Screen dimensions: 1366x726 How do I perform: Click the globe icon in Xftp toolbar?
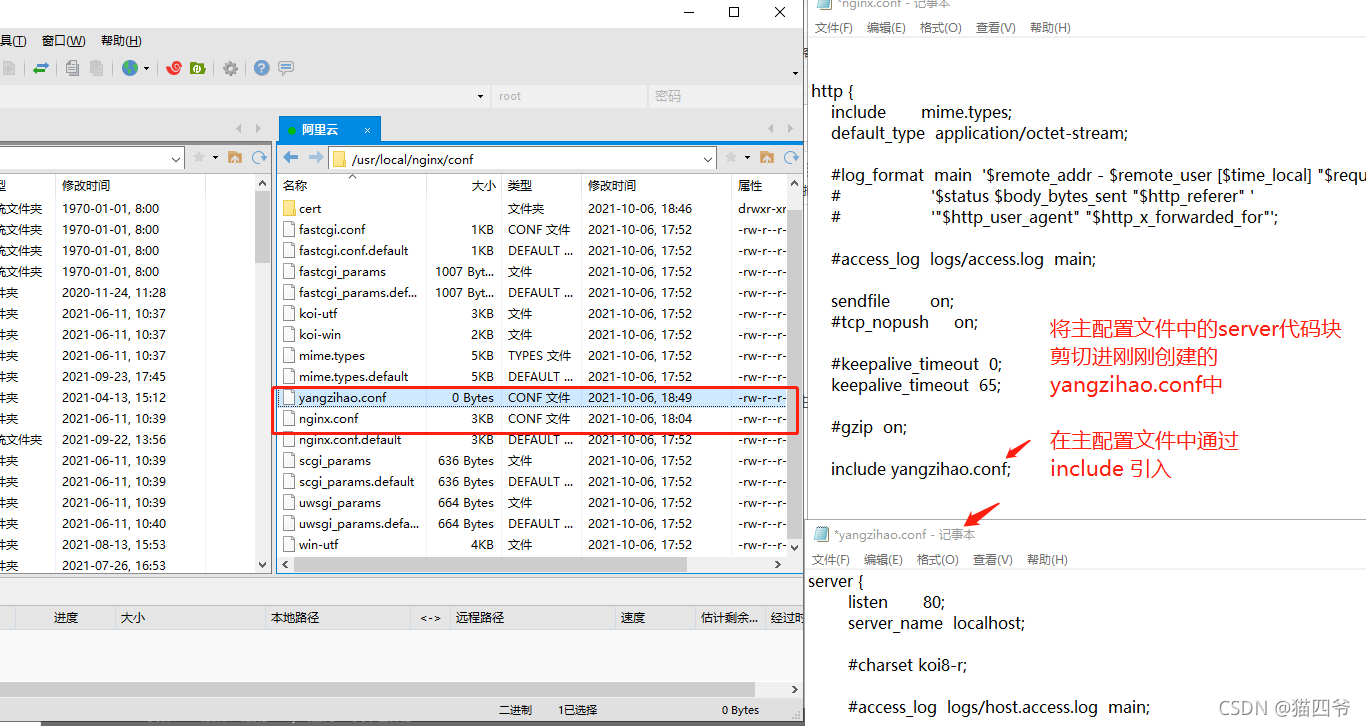point(130,68)
